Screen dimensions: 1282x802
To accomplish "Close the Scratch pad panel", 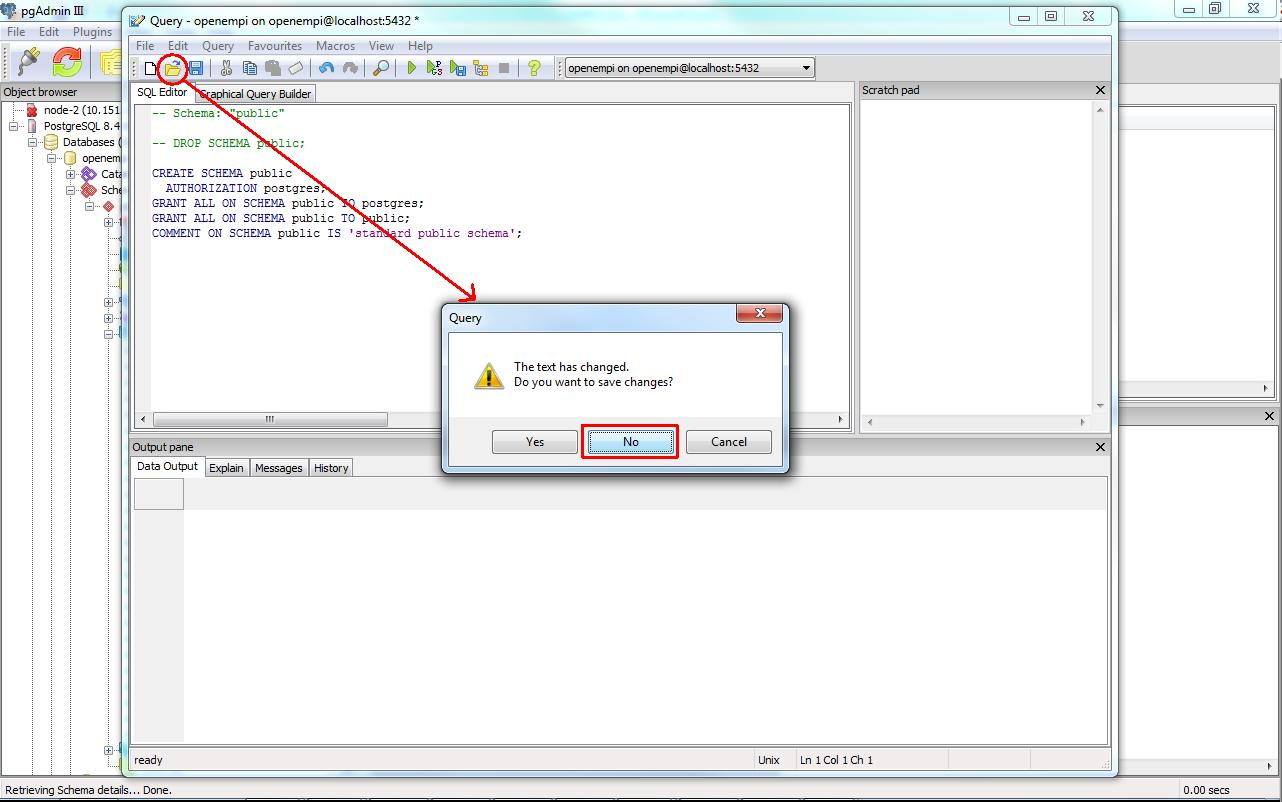I will click(1100, 90).
